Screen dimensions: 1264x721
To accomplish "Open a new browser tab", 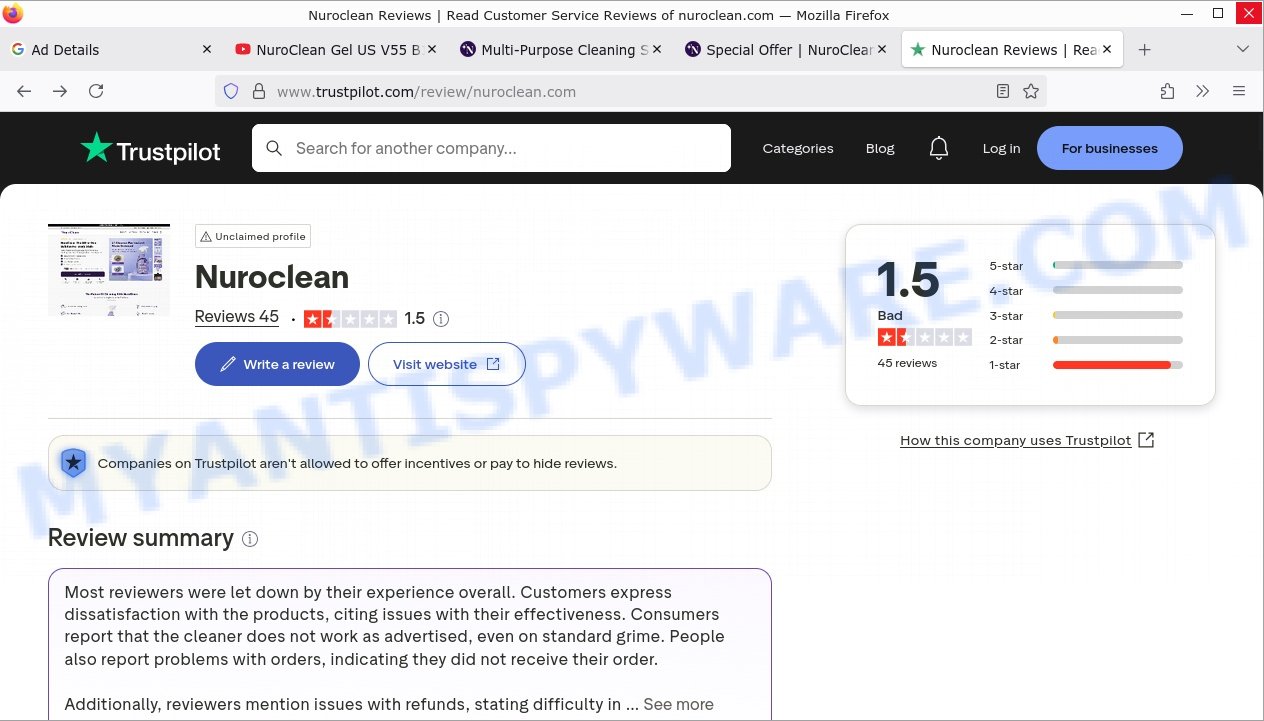I will point(1145,50).
